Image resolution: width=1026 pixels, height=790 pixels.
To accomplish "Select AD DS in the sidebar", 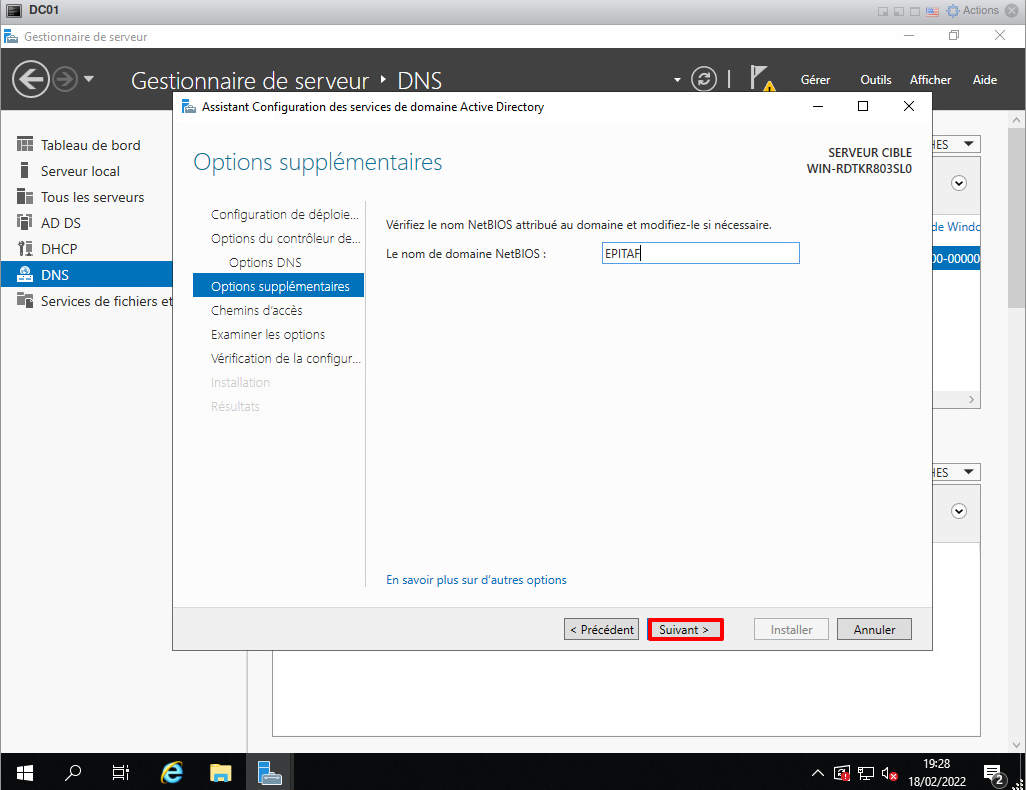I will click(60, 223).
